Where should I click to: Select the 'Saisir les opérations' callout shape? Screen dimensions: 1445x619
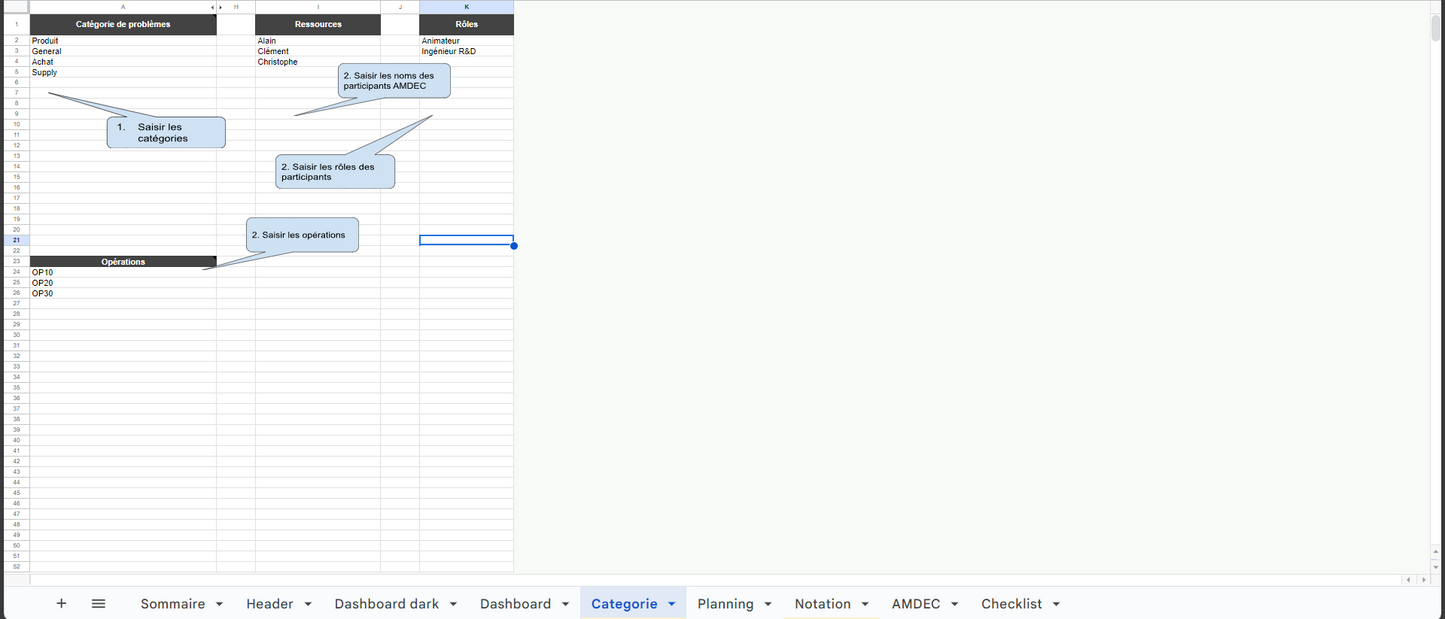302,235
